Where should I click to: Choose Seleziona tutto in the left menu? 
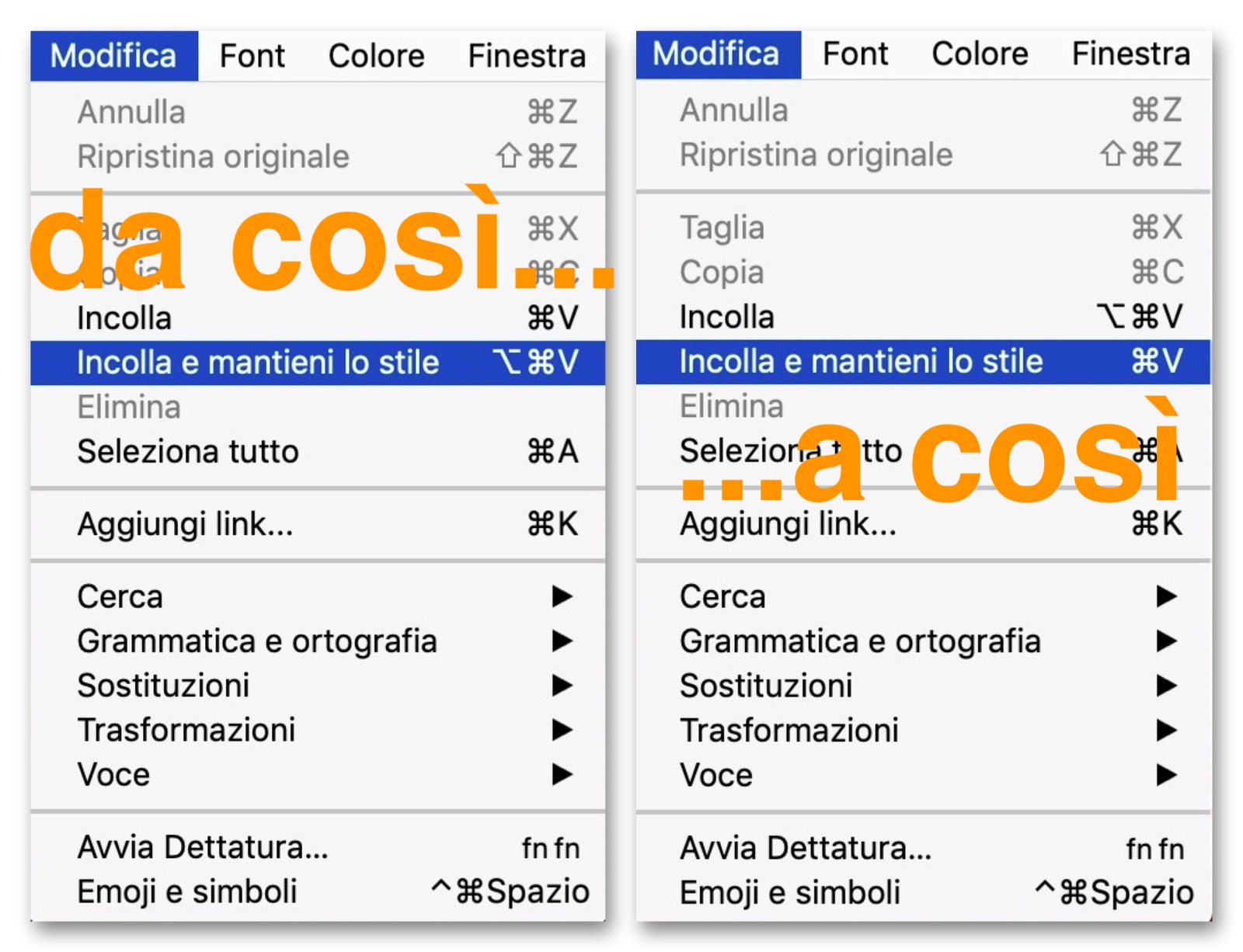coord(188,452)
